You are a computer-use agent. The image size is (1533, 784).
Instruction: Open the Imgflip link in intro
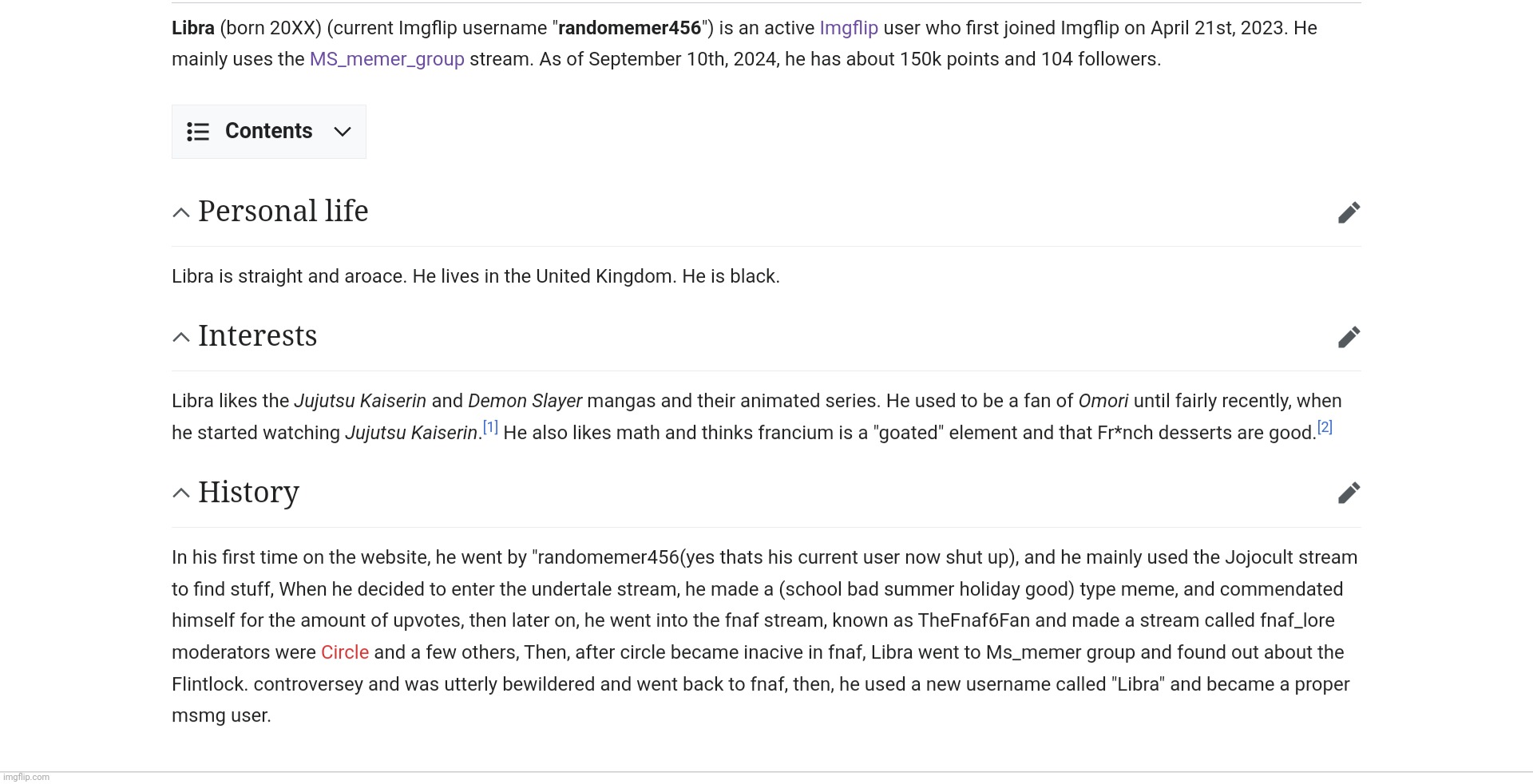point(849,28)
